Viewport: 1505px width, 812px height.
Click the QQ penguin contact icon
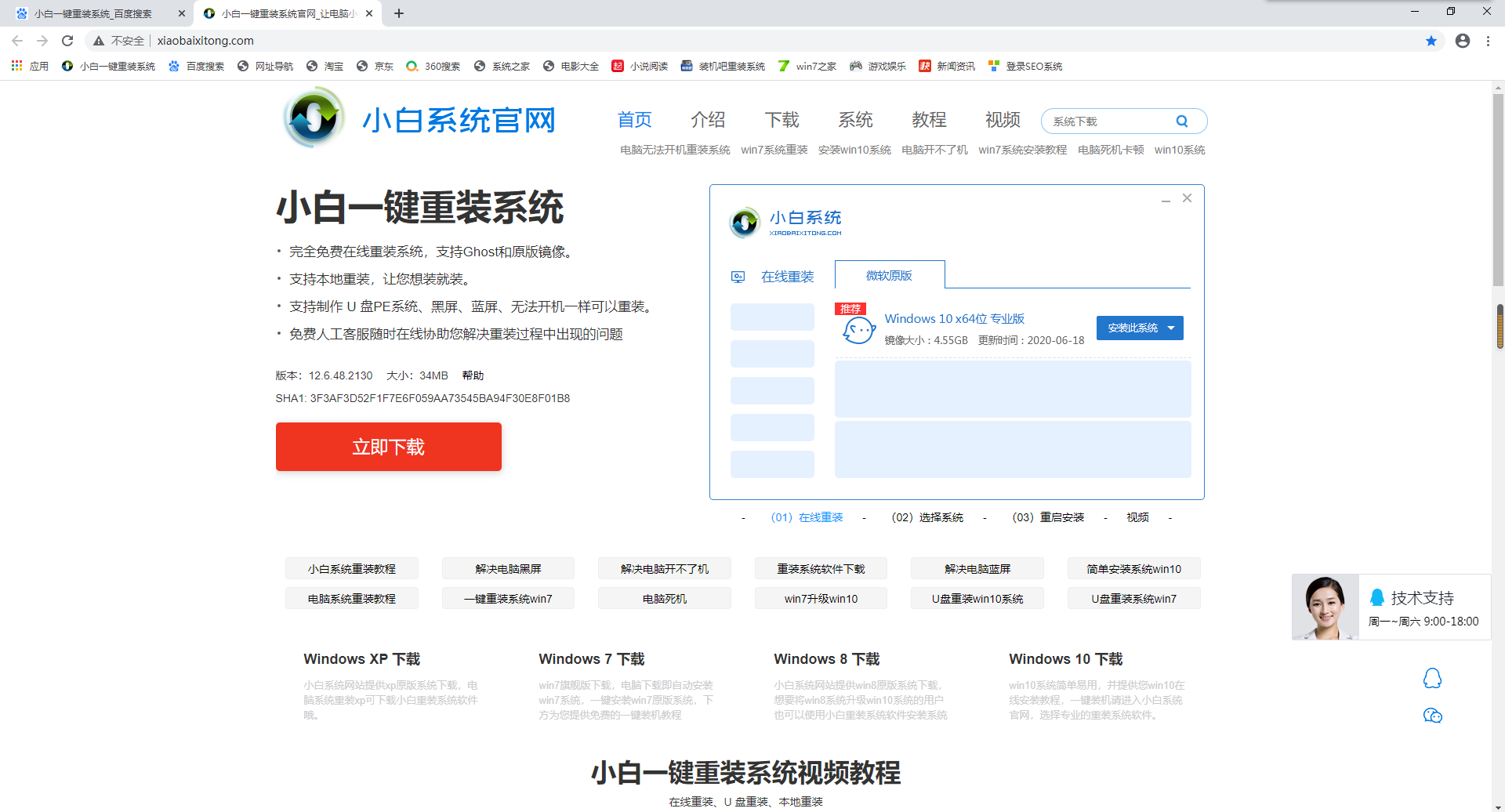coord(1432,678)
